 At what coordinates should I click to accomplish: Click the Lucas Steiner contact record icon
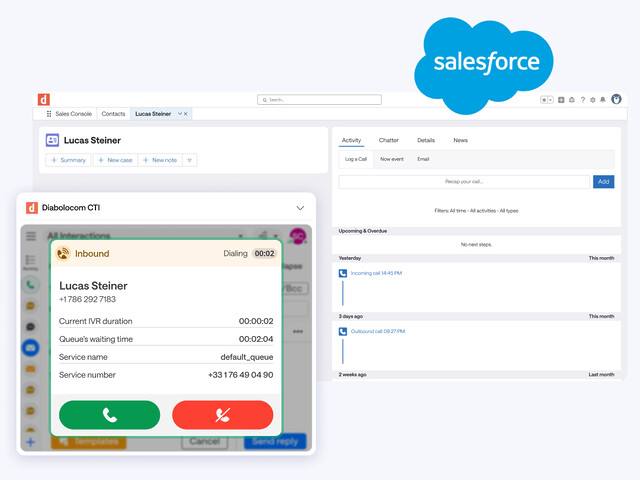coord(52,141)
